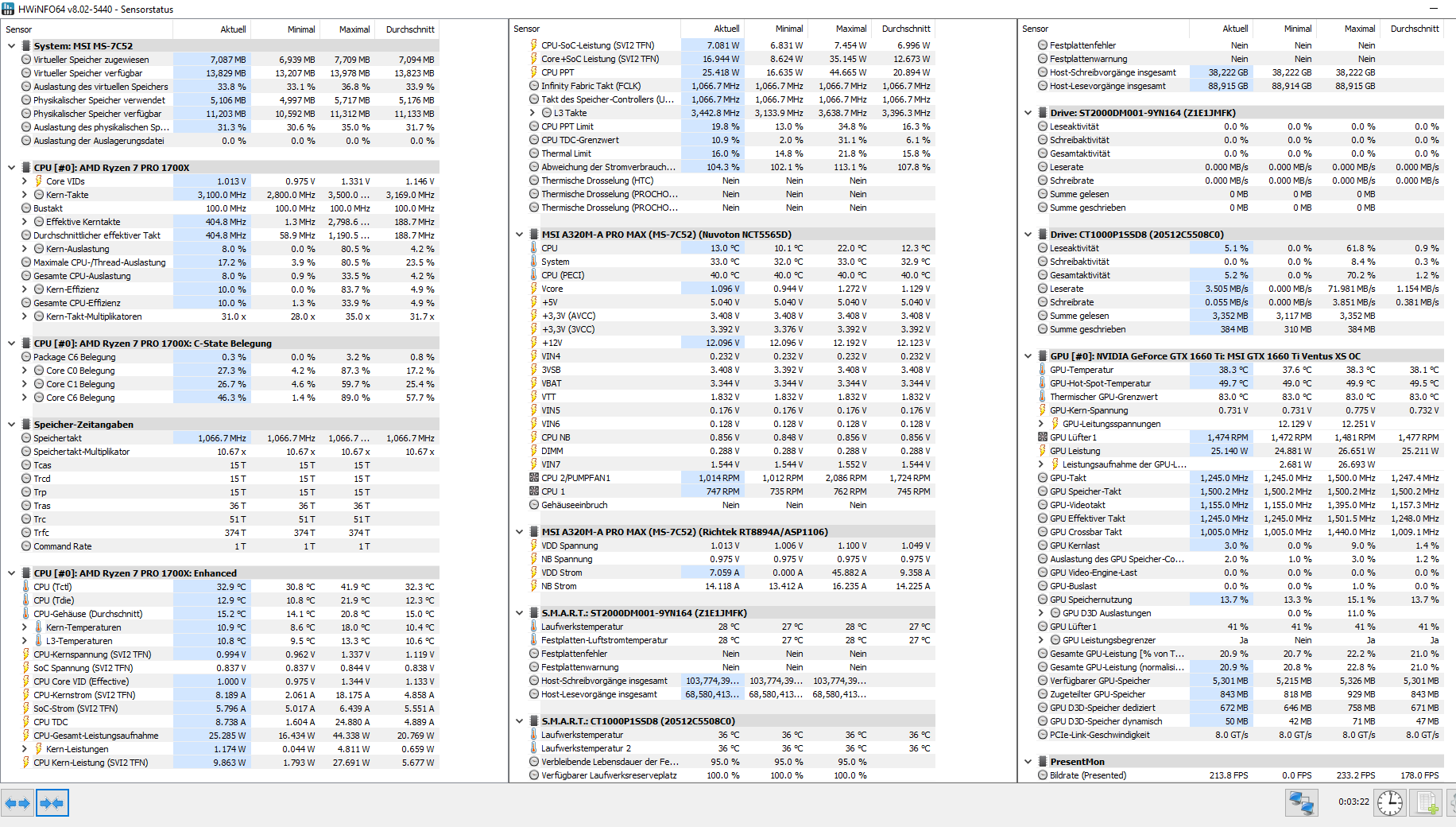Collapse the System: MSI MS-7C52 group

pos(11,46)
